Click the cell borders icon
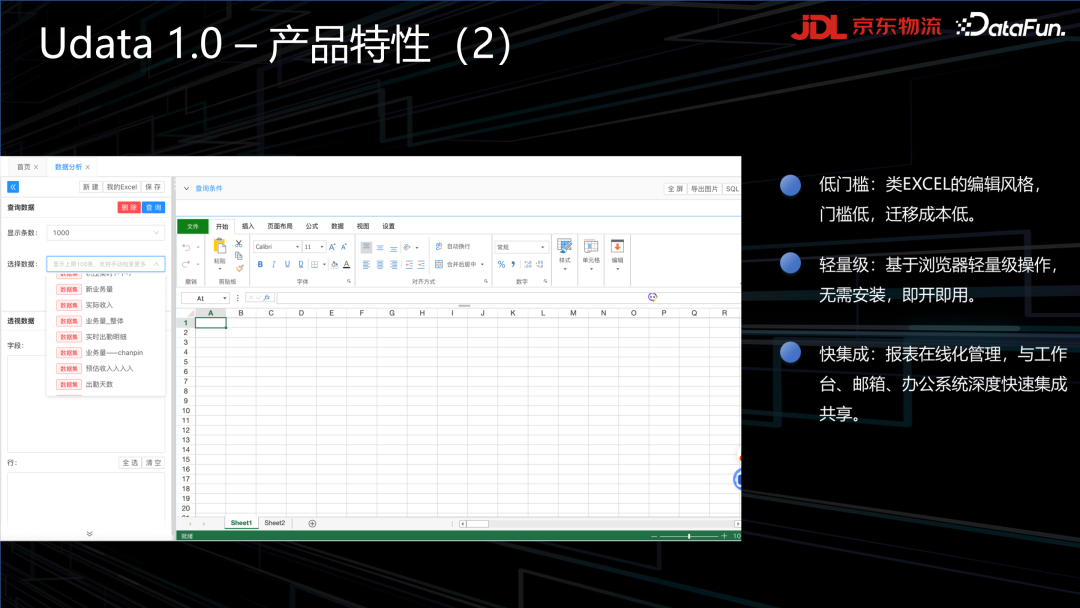 tap(315, 264)
